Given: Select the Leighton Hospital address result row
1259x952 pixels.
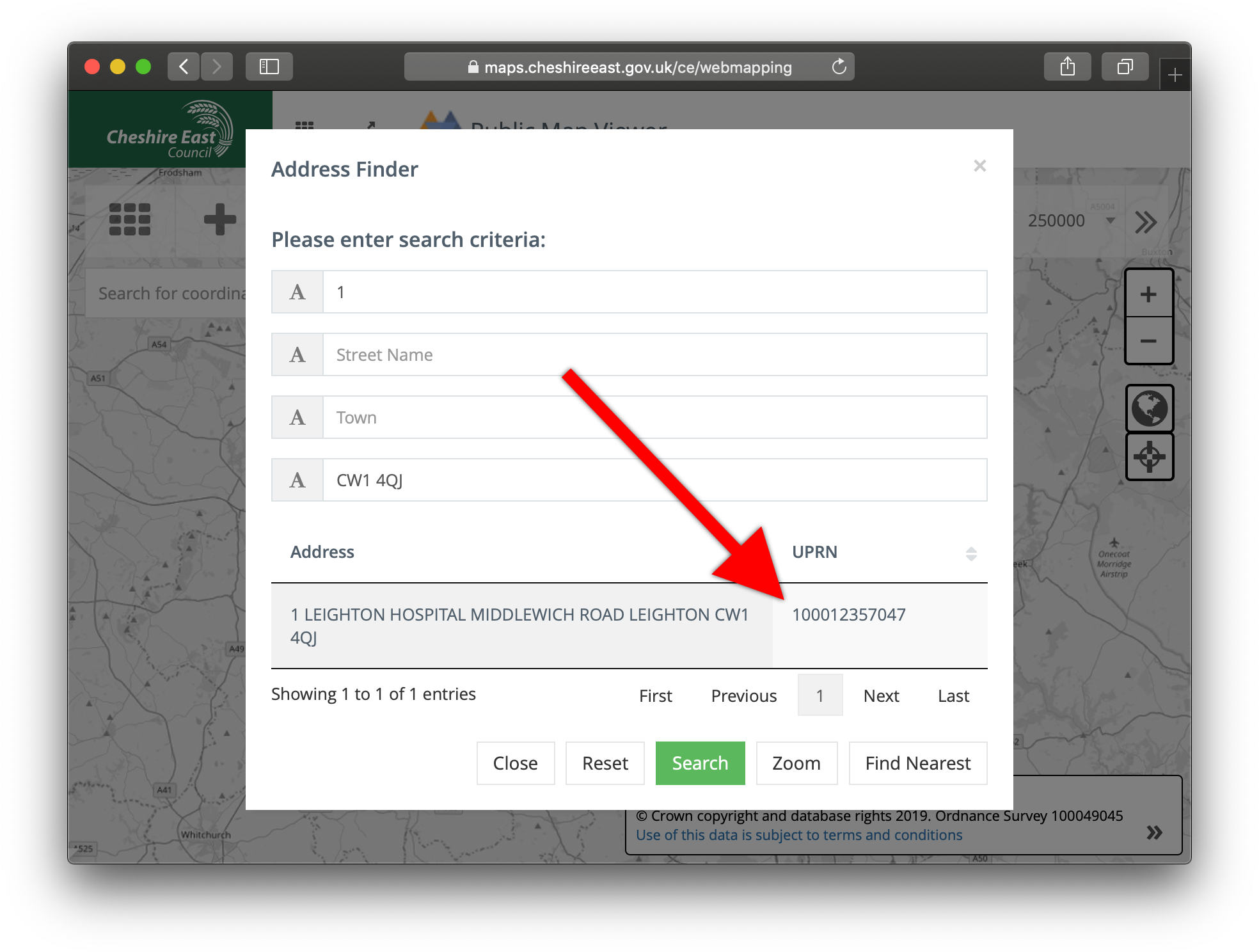Looking at the screenshot, I should pyautogui.click(x=519, y=626).
